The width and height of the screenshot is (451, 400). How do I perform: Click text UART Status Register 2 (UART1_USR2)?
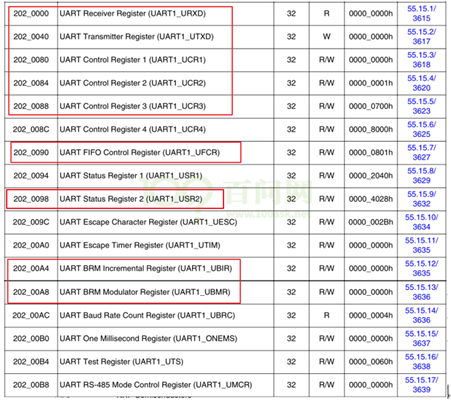[131, 199]
